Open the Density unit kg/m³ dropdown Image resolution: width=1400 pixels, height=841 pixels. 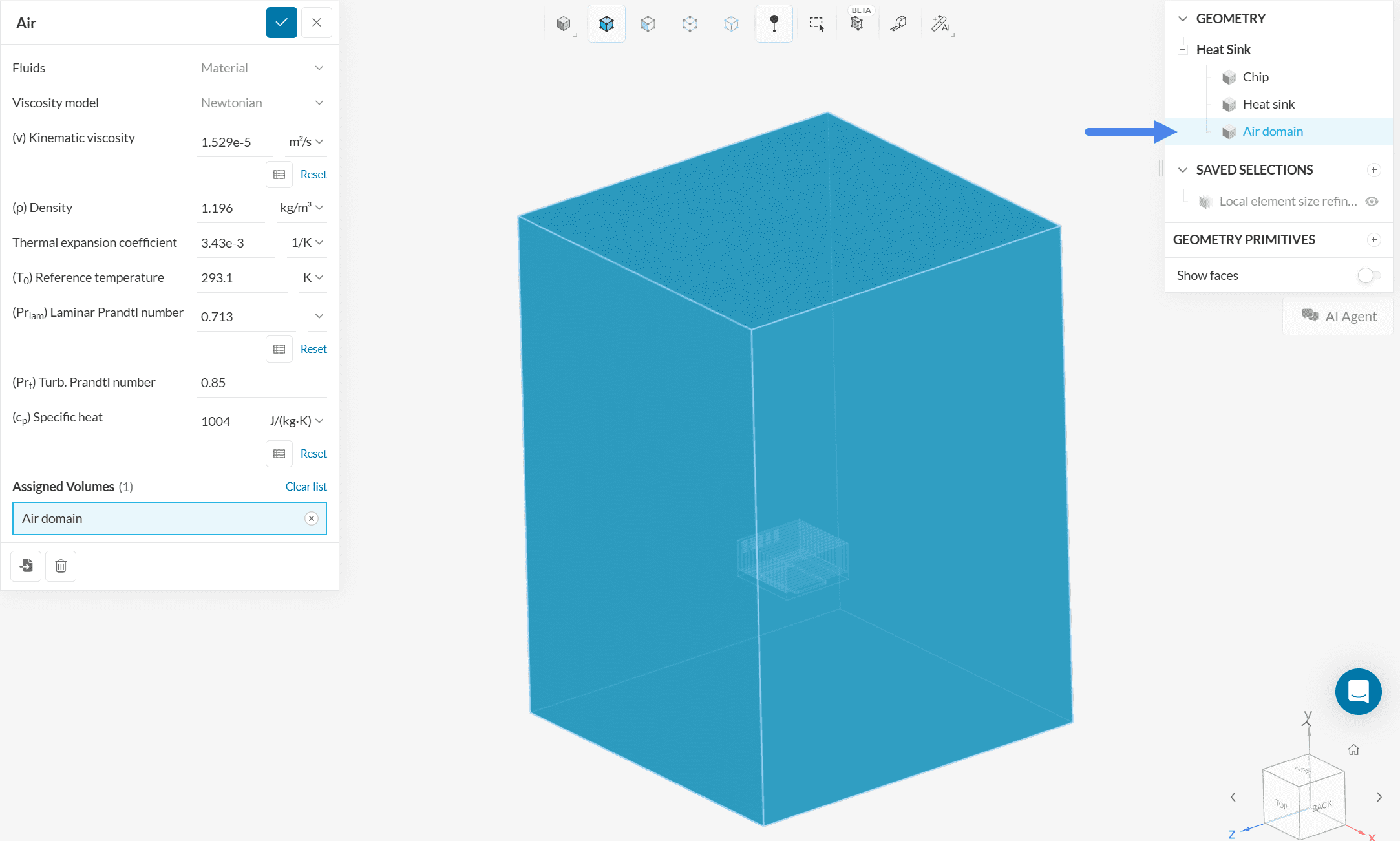301,208
